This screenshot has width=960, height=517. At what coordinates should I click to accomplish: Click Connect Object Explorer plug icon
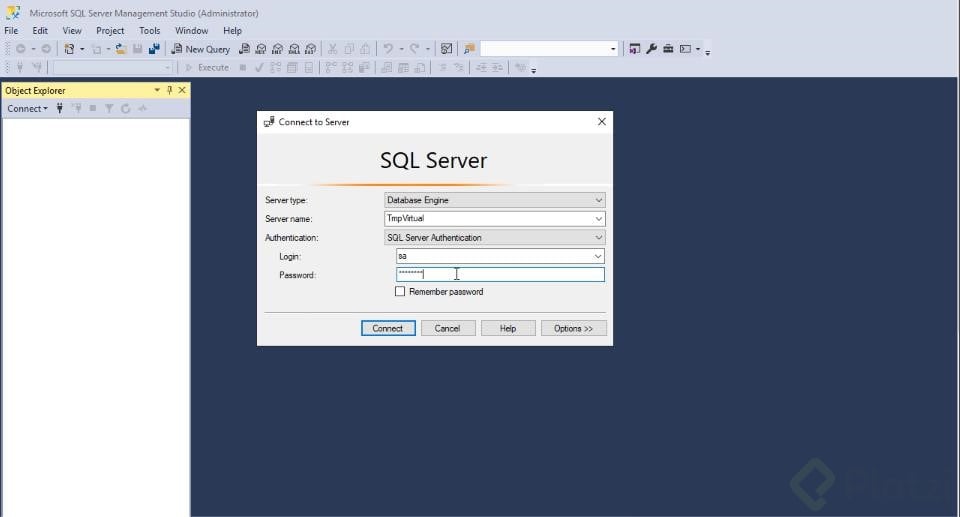[59, 108]
